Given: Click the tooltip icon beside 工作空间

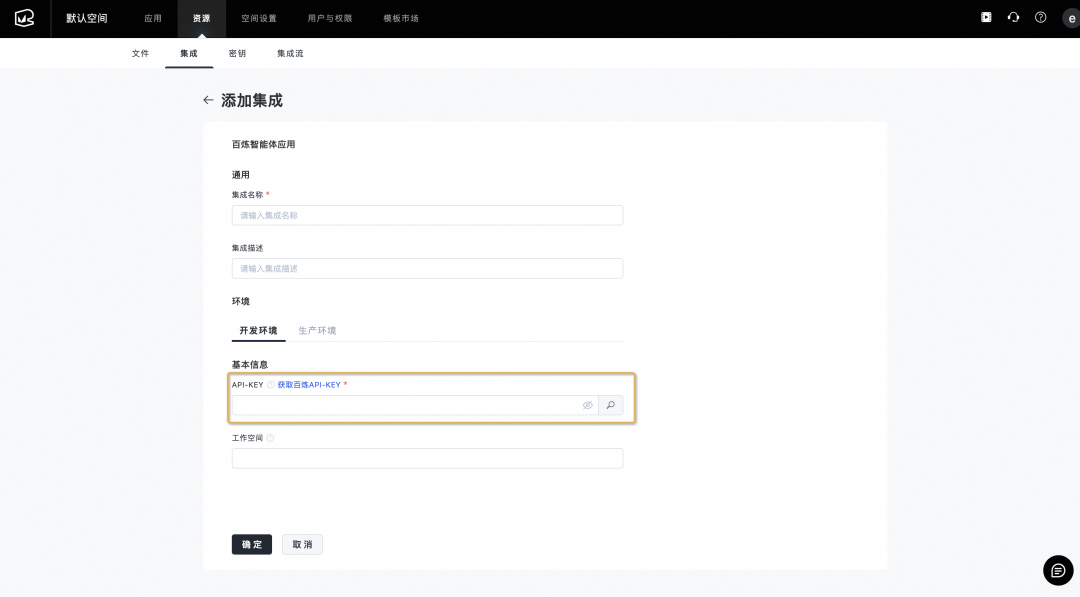Looking at the screenshot, I should tap(268, 437).
